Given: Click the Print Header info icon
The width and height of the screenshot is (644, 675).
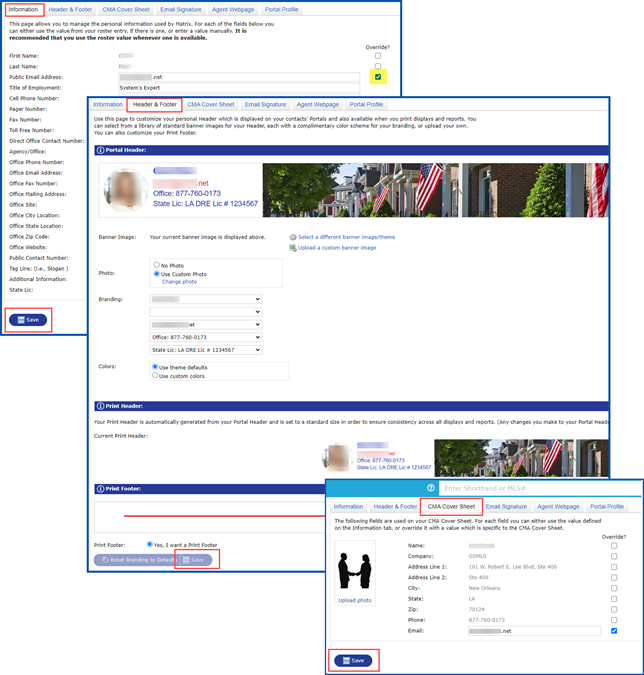Looking at the screenshot, I should click(100, 406).
